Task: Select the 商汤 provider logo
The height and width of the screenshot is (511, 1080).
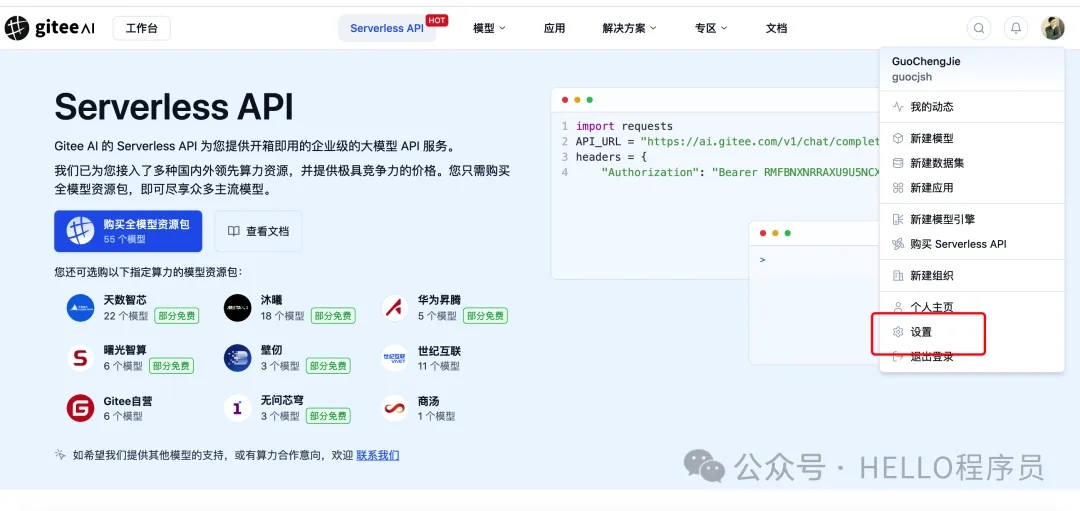Action: (395, 408)
